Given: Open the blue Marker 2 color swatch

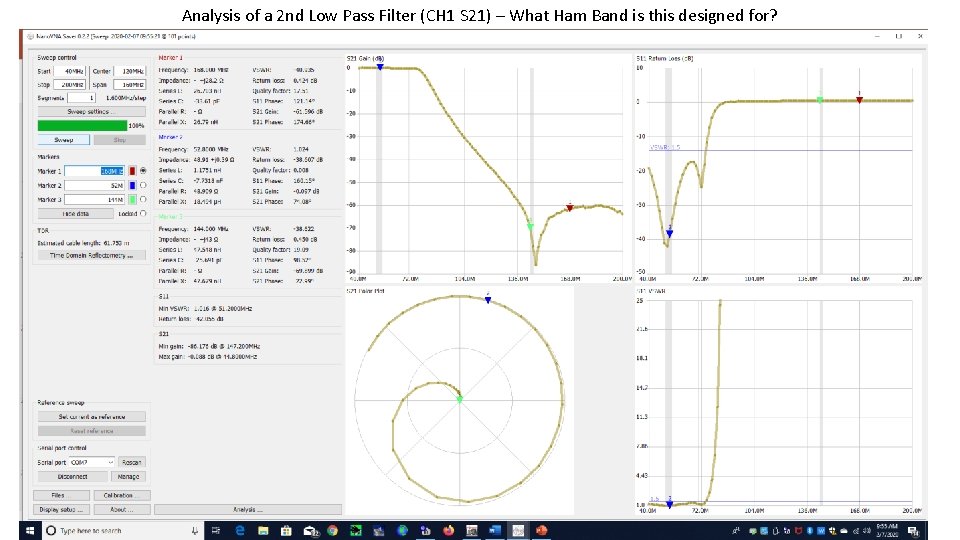Looking at the screenshot, I should click(x=132, y=185).
